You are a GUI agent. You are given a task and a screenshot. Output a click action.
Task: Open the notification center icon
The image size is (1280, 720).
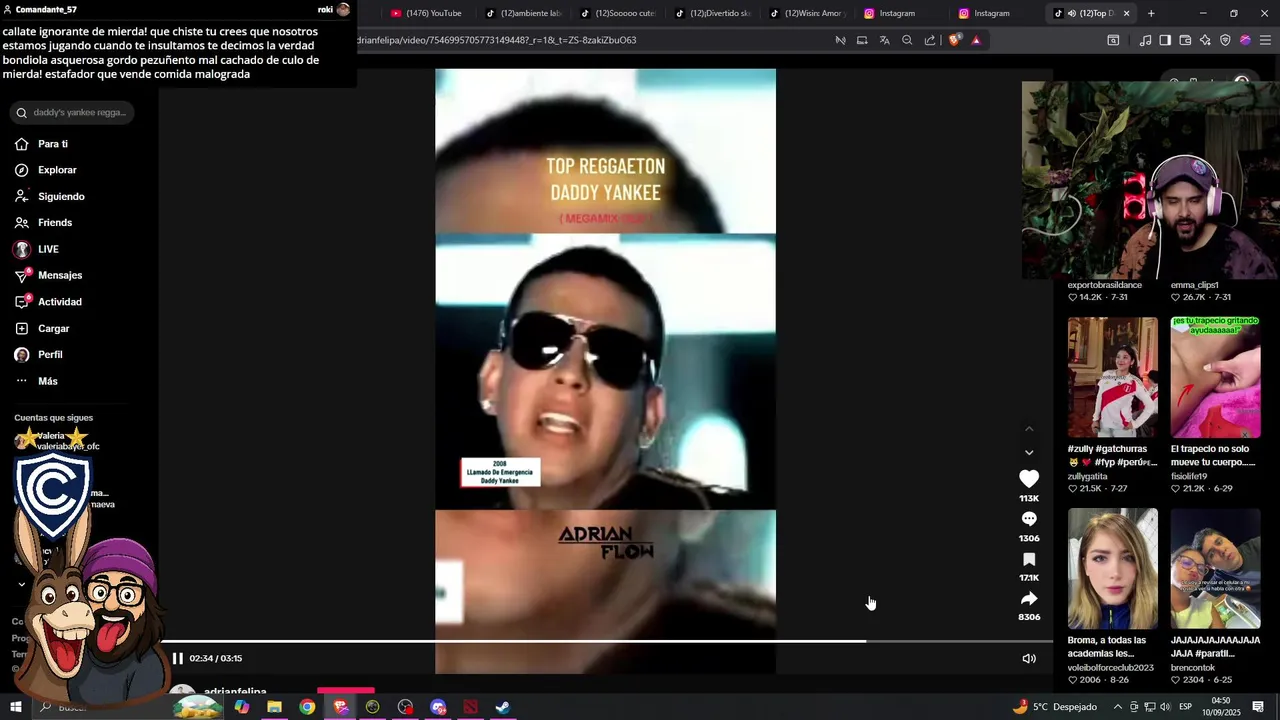point(1258,707)
